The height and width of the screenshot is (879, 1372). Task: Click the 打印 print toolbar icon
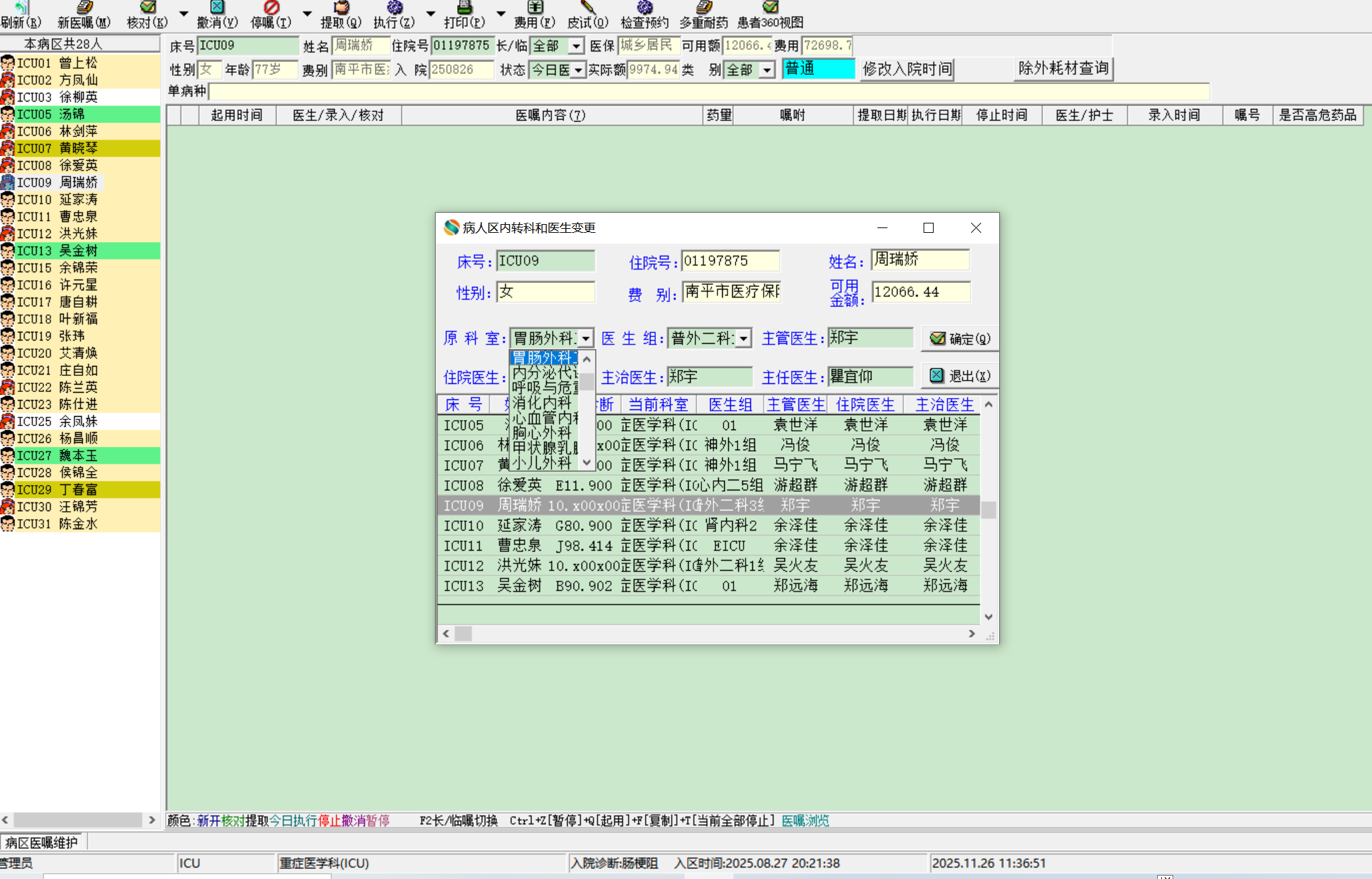pyautogui.click(x=464, y=8)
